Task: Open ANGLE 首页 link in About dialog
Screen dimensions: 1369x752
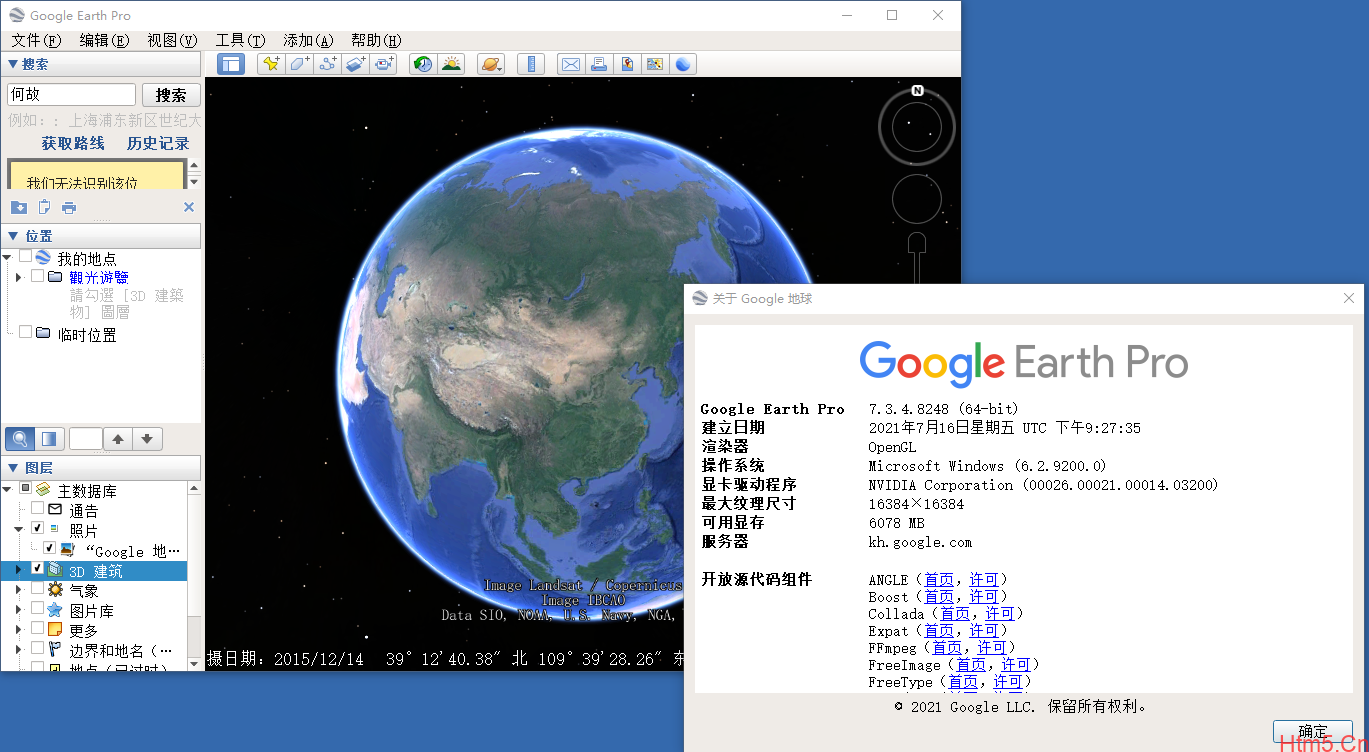Action: pyautogui.click(x=939, y=579)
